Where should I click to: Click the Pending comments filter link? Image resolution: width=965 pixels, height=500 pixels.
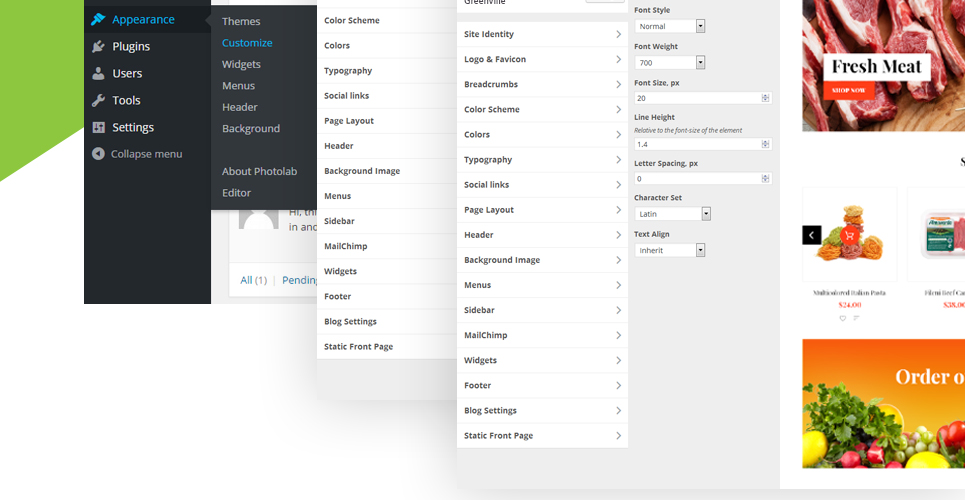click(x=299, y=280)
